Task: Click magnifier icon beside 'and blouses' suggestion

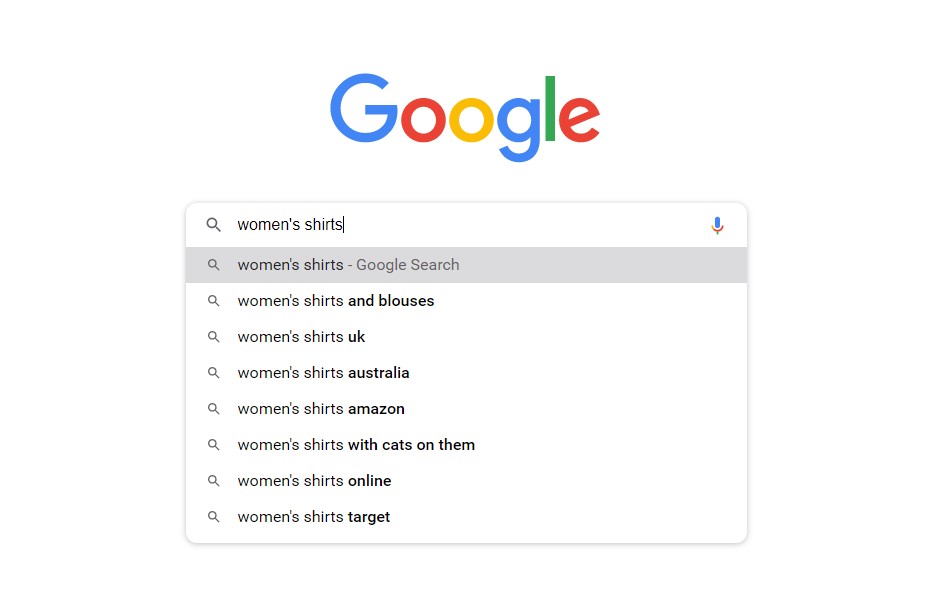Action: (x=213, y=301)
